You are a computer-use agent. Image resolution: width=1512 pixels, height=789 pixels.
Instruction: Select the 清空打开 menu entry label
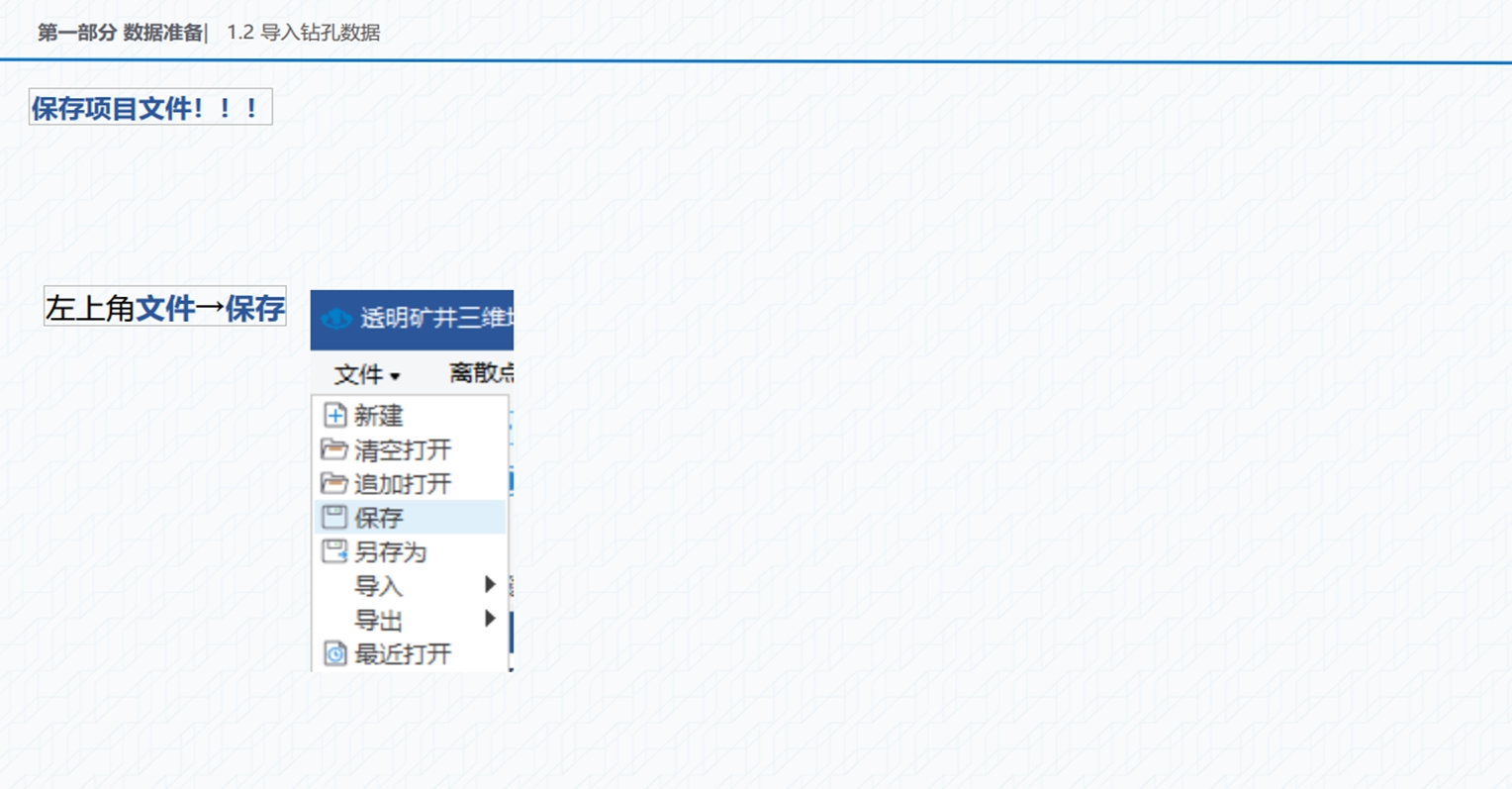pos(403,450)
